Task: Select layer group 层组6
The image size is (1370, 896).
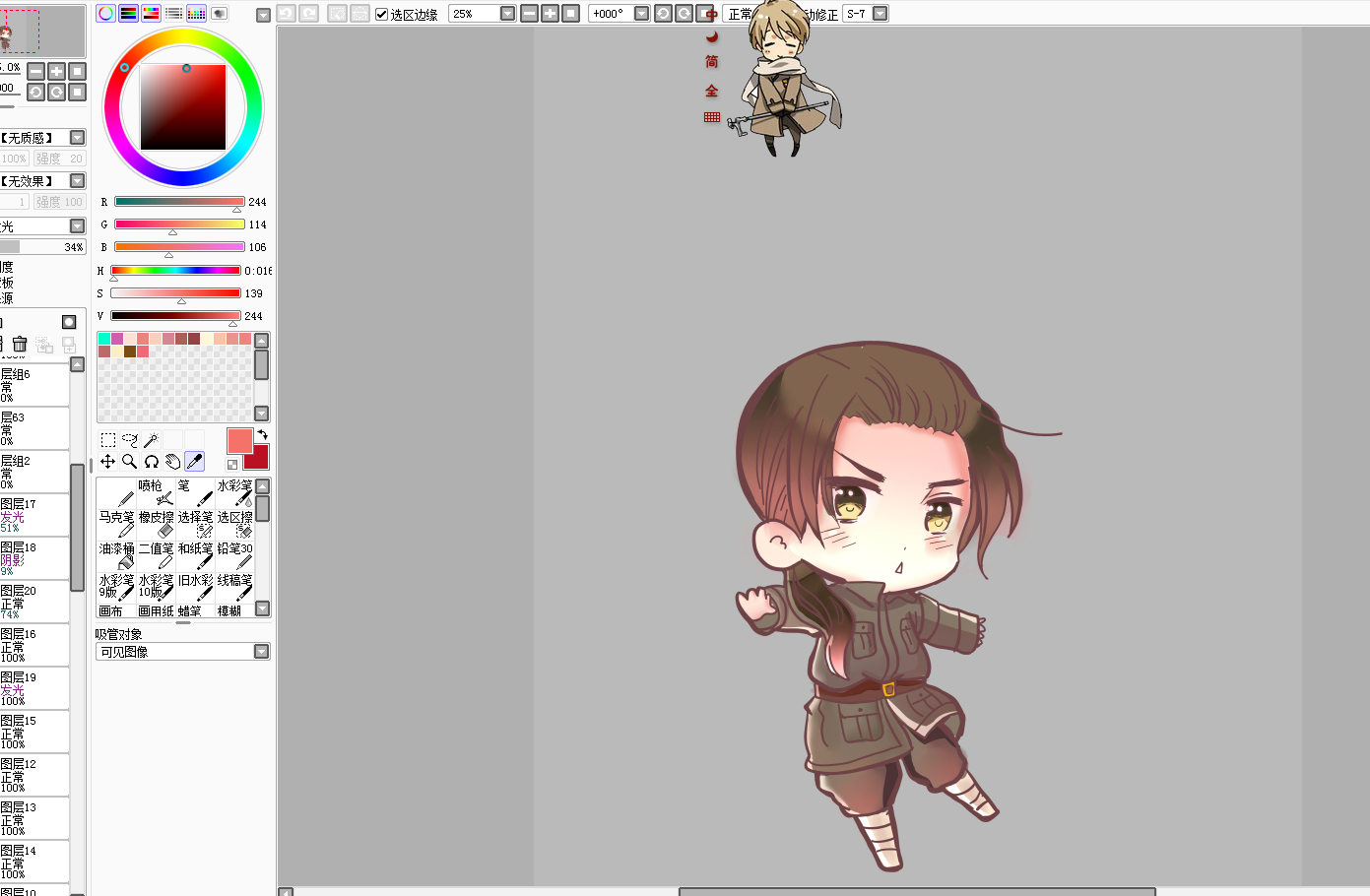Action: pos(34,385)
